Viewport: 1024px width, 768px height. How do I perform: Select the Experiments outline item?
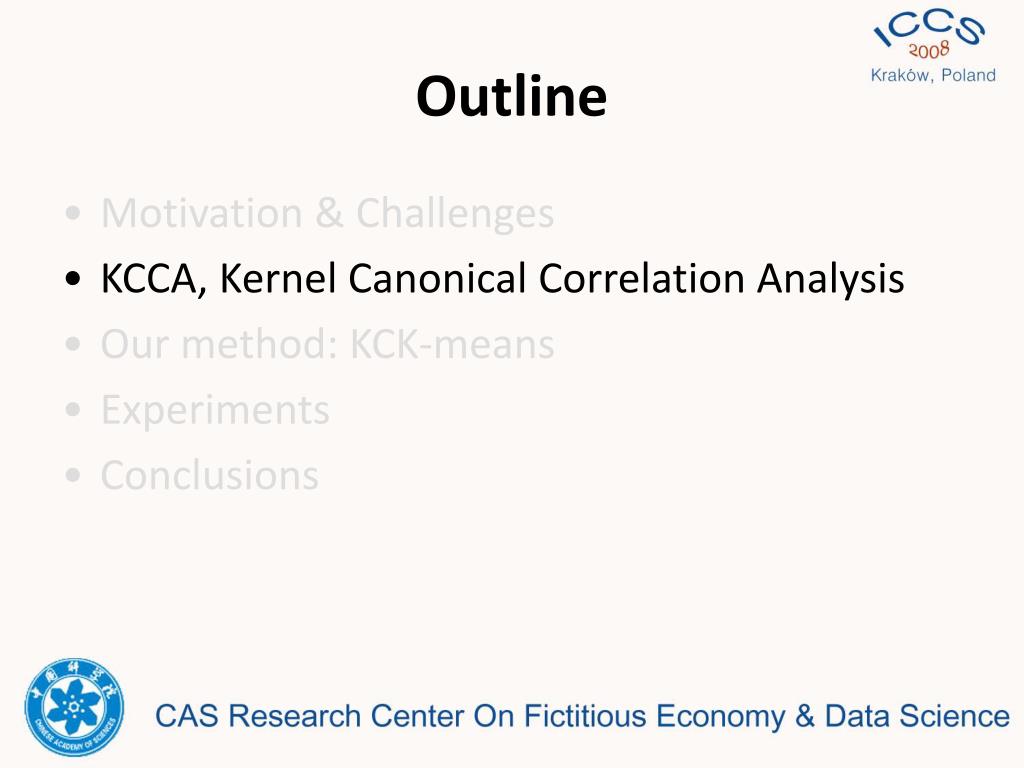(215, 411)
